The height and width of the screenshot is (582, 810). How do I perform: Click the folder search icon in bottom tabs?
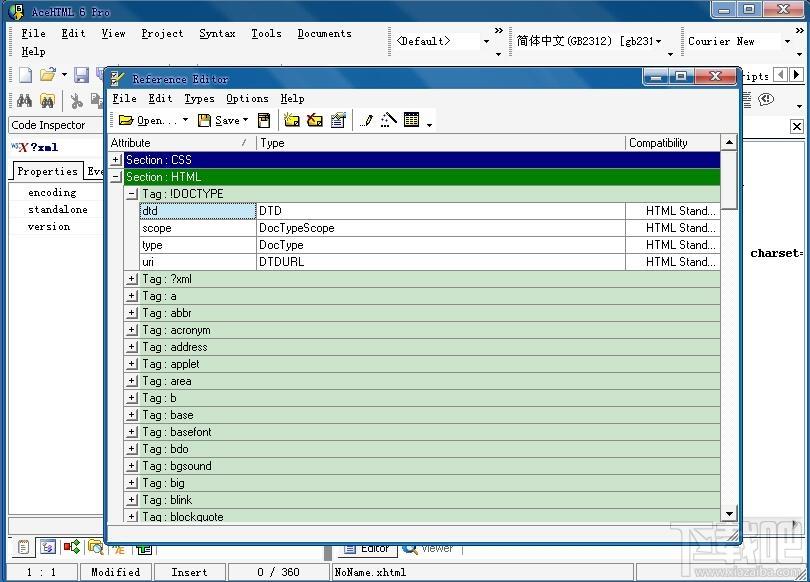(96, 546)
